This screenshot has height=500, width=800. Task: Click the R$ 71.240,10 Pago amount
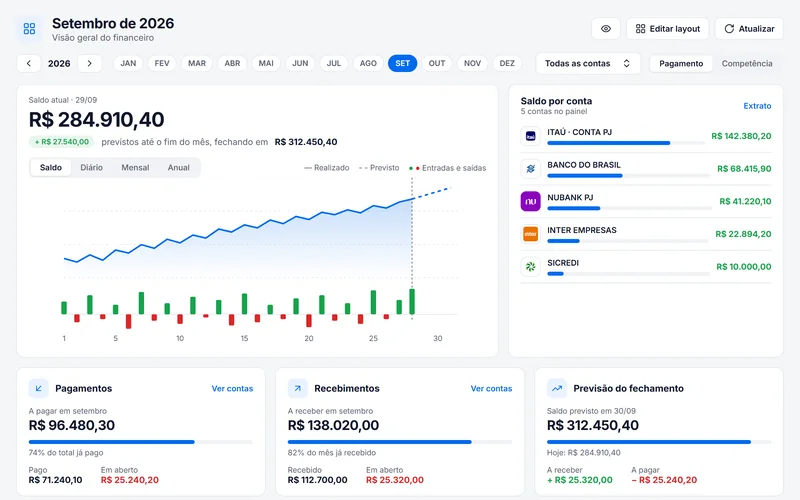[x=55, y=480]
